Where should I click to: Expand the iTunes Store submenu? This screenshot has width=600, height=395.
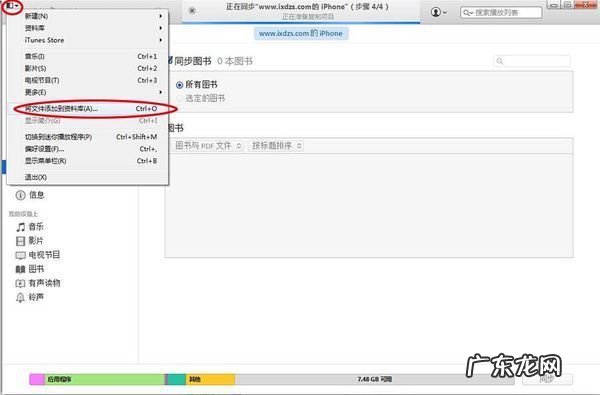click(x=88, y=40)
